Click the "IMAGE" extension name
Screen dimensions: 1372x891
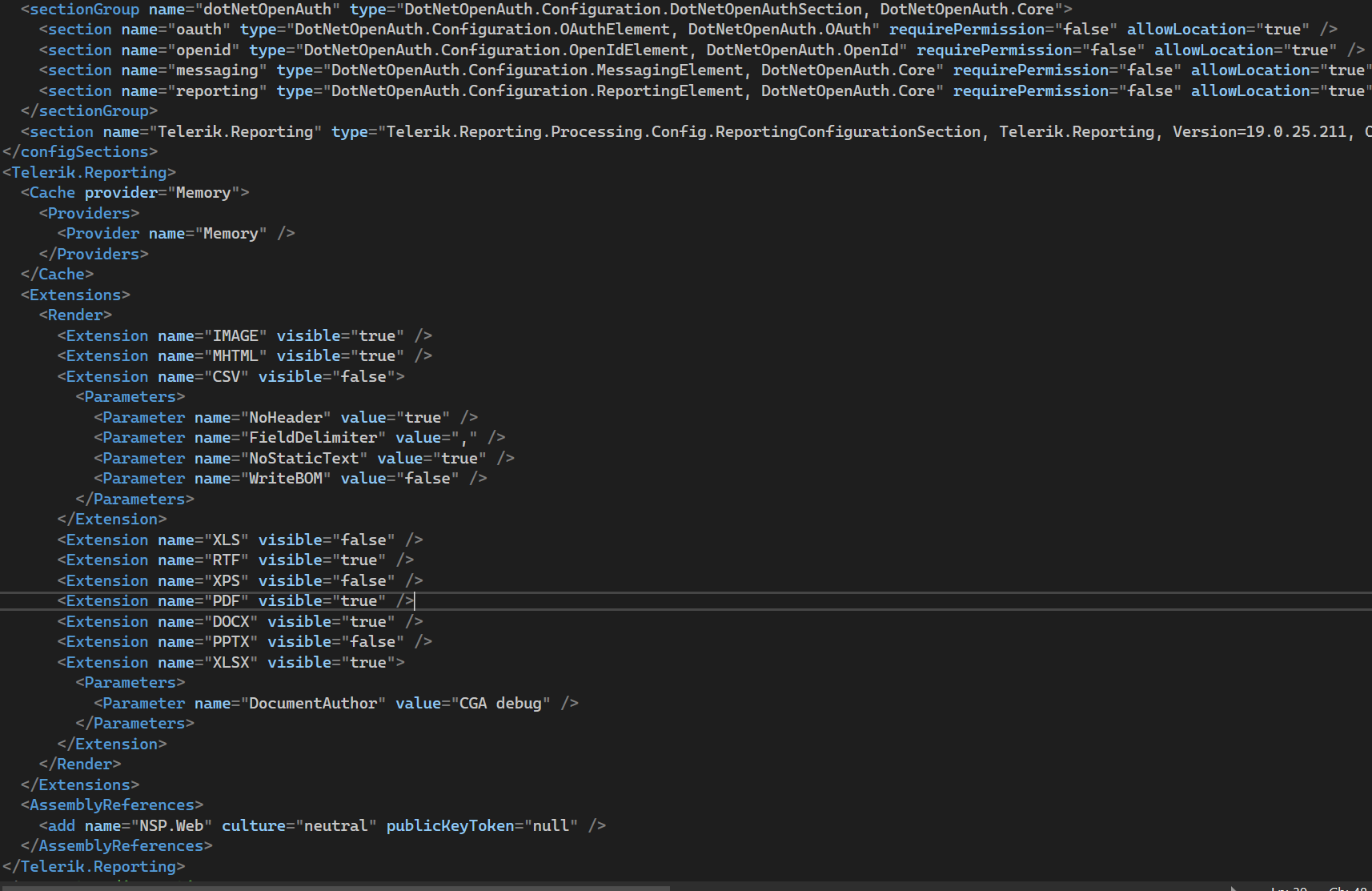pos(235,335)
